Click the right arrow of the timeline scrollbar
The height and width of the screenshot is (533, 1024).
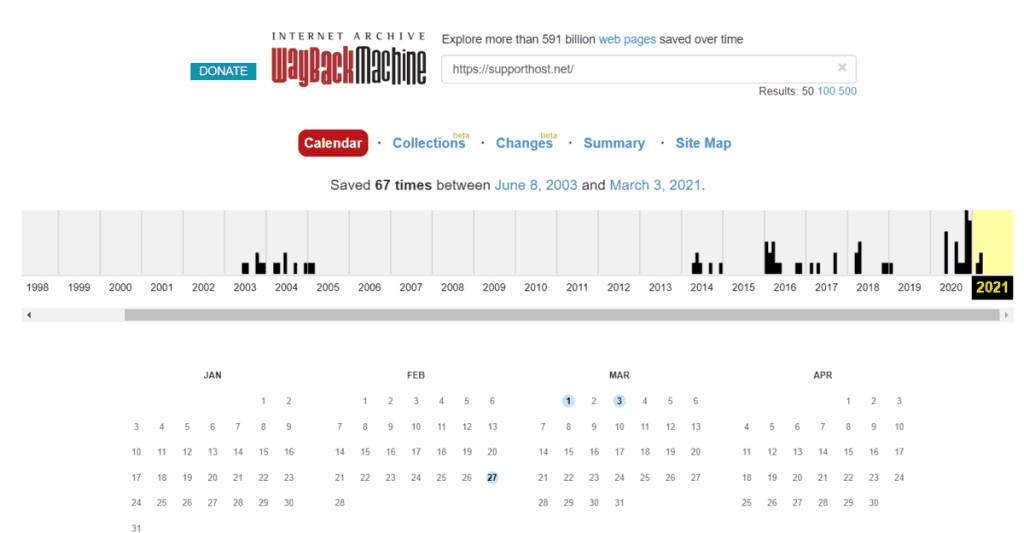pos(1006,315)
